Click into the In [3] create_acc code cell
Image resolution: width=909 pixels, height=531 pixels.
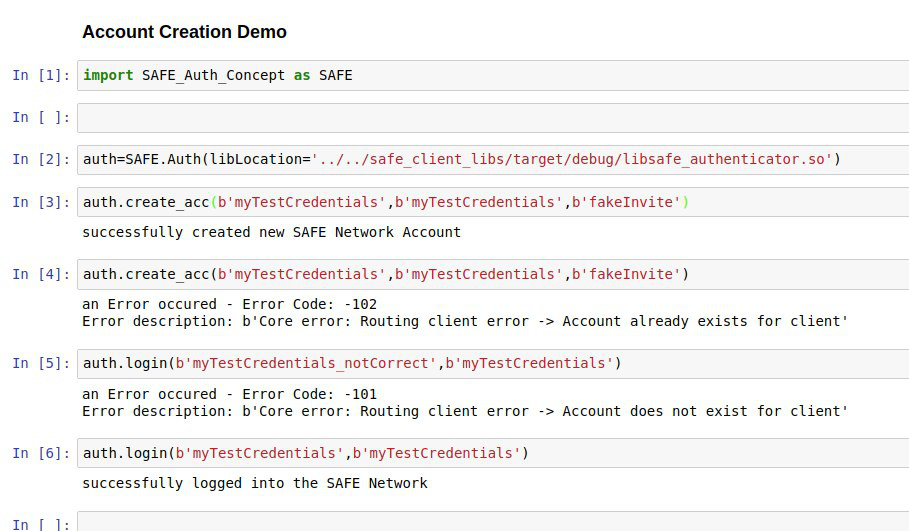click(490, 202)
